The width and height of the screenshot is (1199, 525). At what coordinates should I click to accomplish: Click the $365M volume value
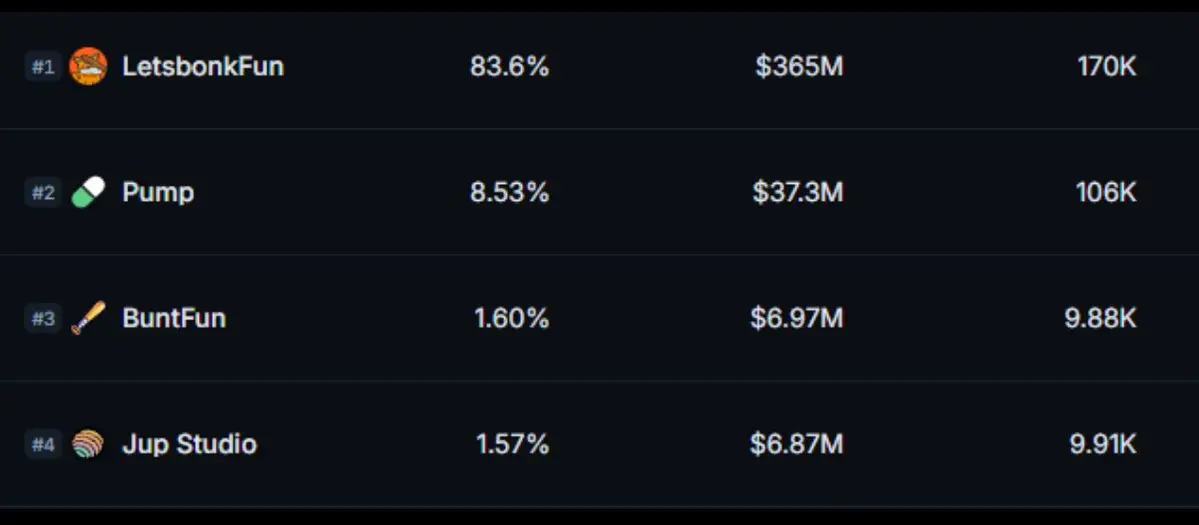[x=799, y=66]
